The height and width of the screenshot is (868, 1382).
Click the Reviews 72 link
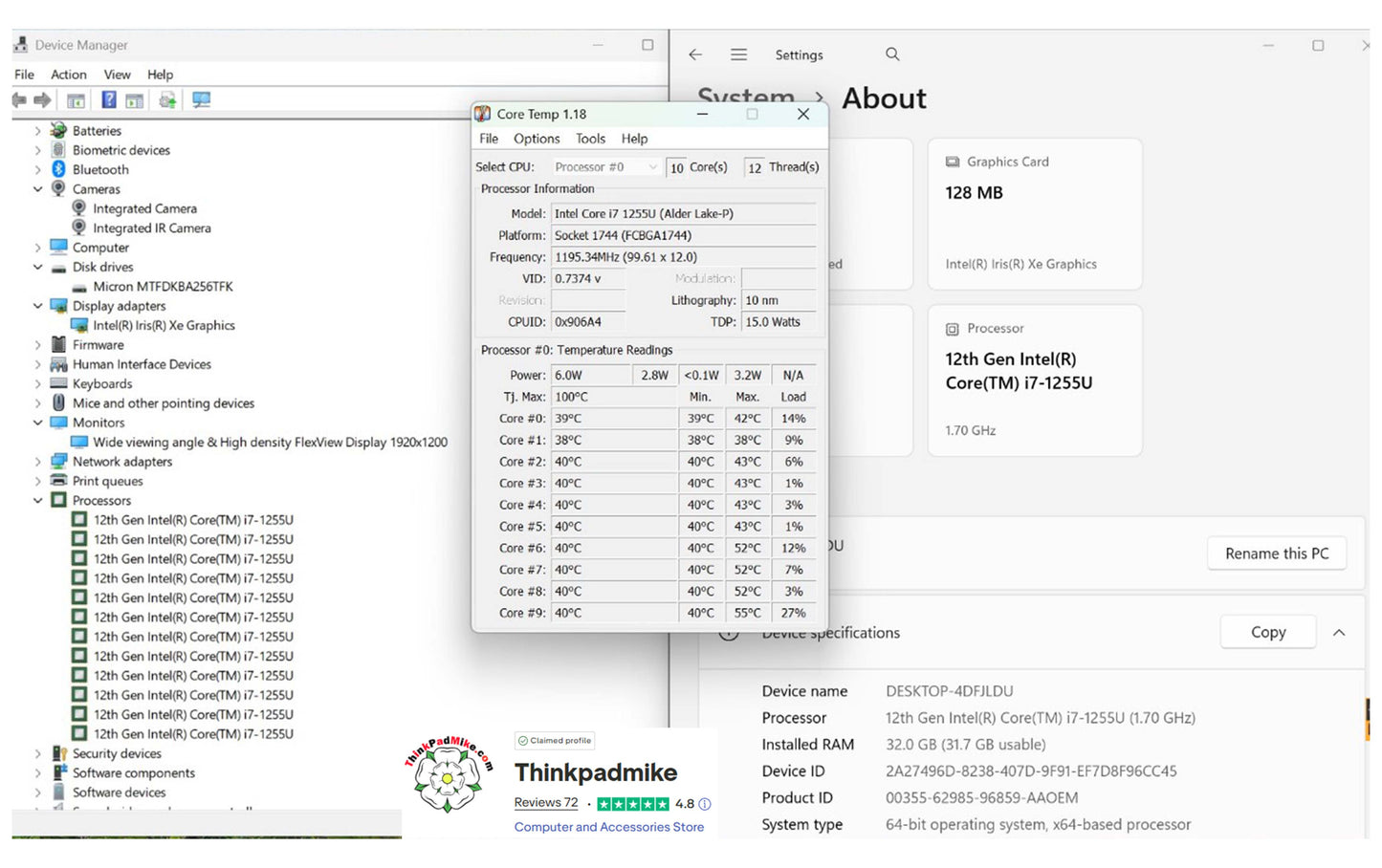tap(545, 803)
